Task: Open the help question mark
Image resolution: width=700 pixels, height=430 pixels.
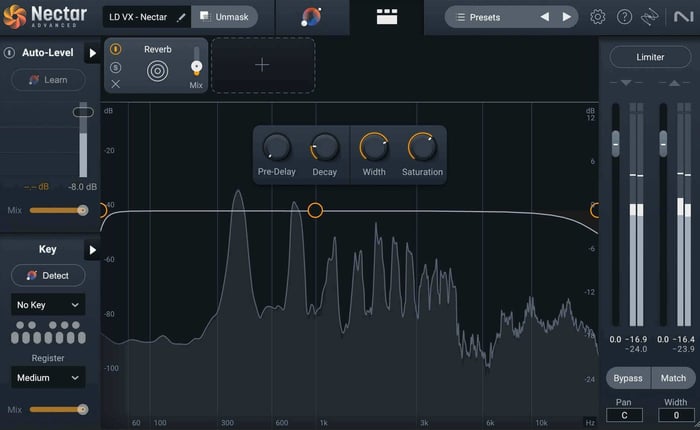Action: (624, 17)
